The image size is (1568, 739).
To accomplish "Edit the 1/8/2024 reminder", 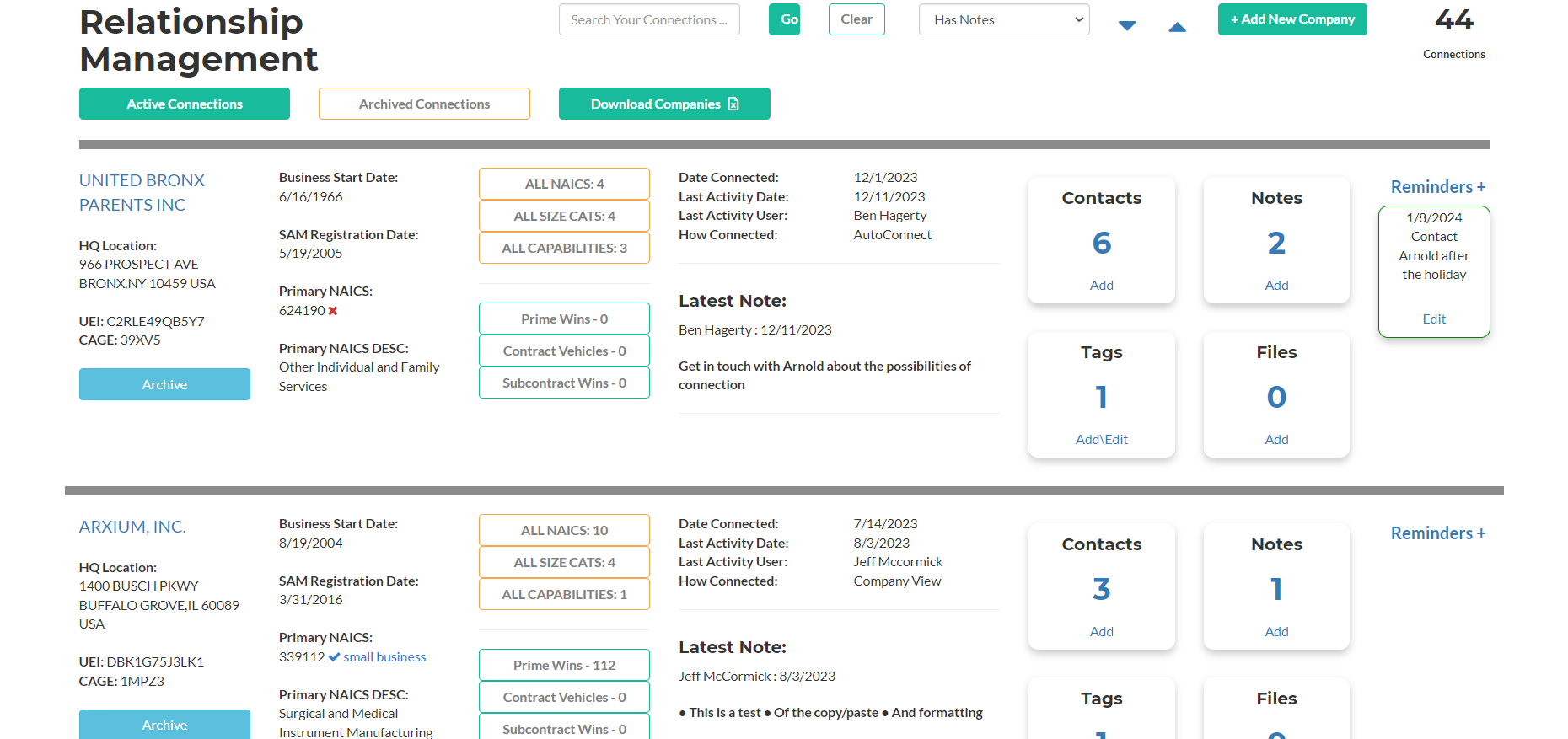I will [1434, 319].
